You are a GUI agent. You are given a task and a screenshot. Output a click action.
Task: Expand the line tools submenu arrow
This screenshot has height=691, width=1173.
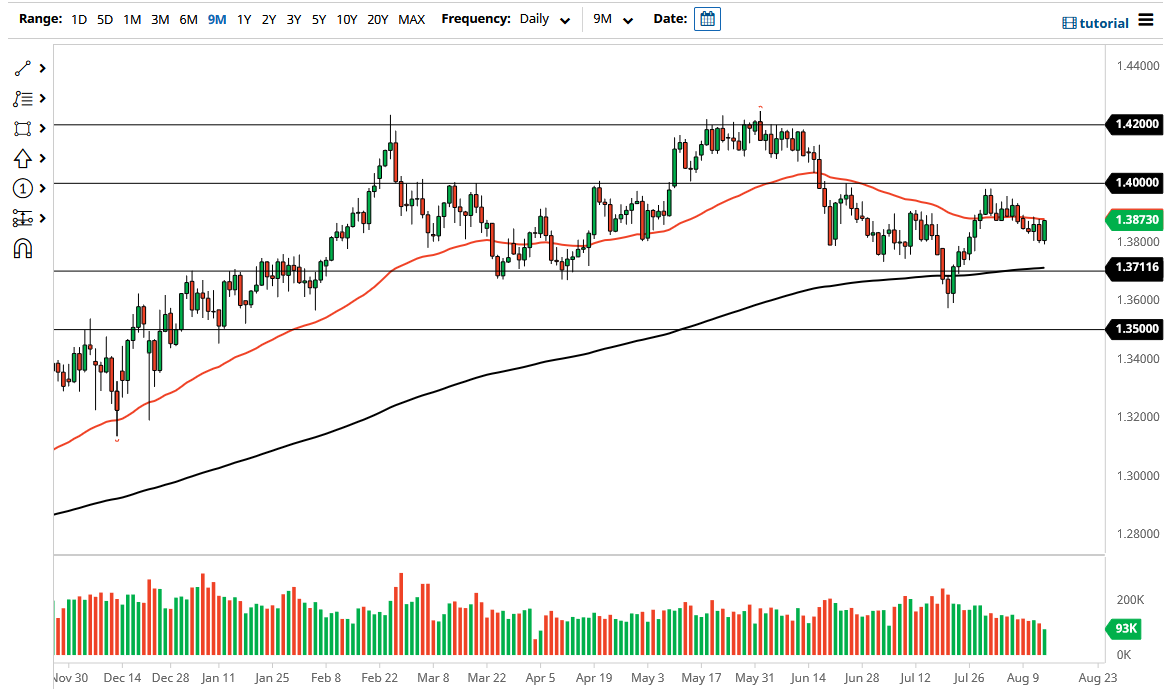click(43, 69)
